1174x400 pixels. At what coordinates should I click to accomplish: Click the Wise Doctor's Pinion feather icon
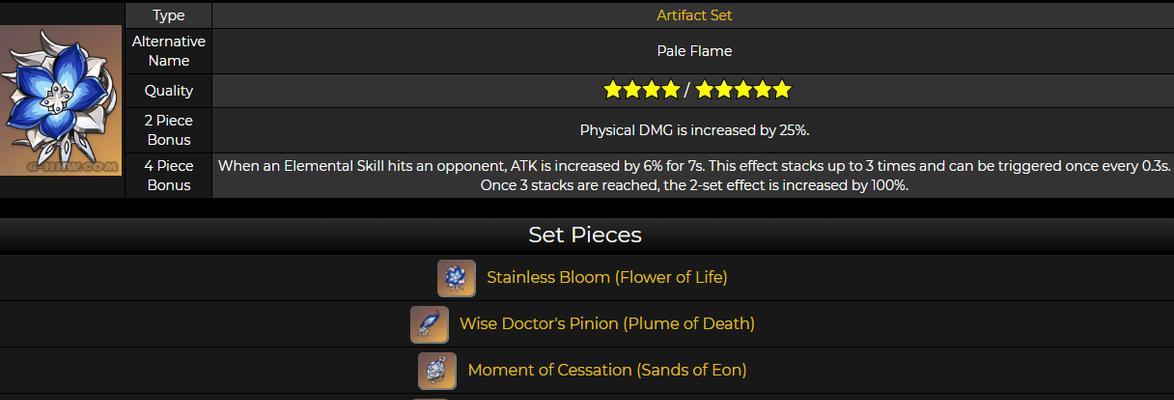tap(430, 324)
